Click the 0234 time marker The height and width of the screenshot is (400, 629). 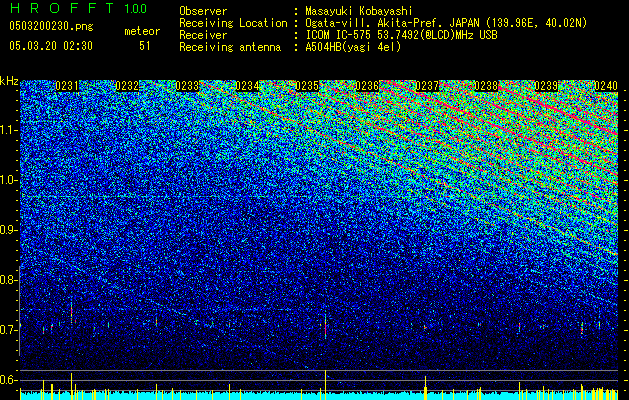247,86
